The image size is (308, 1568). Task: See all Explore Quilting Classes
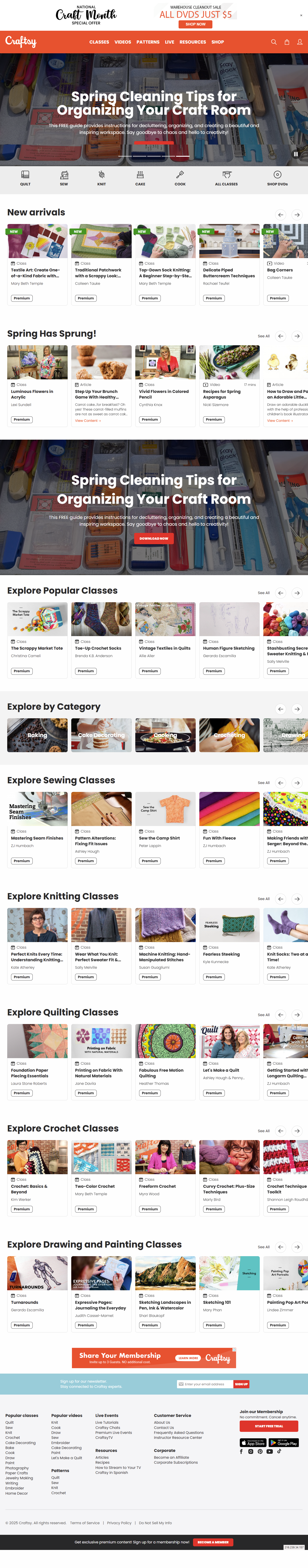coord(264,1015)
